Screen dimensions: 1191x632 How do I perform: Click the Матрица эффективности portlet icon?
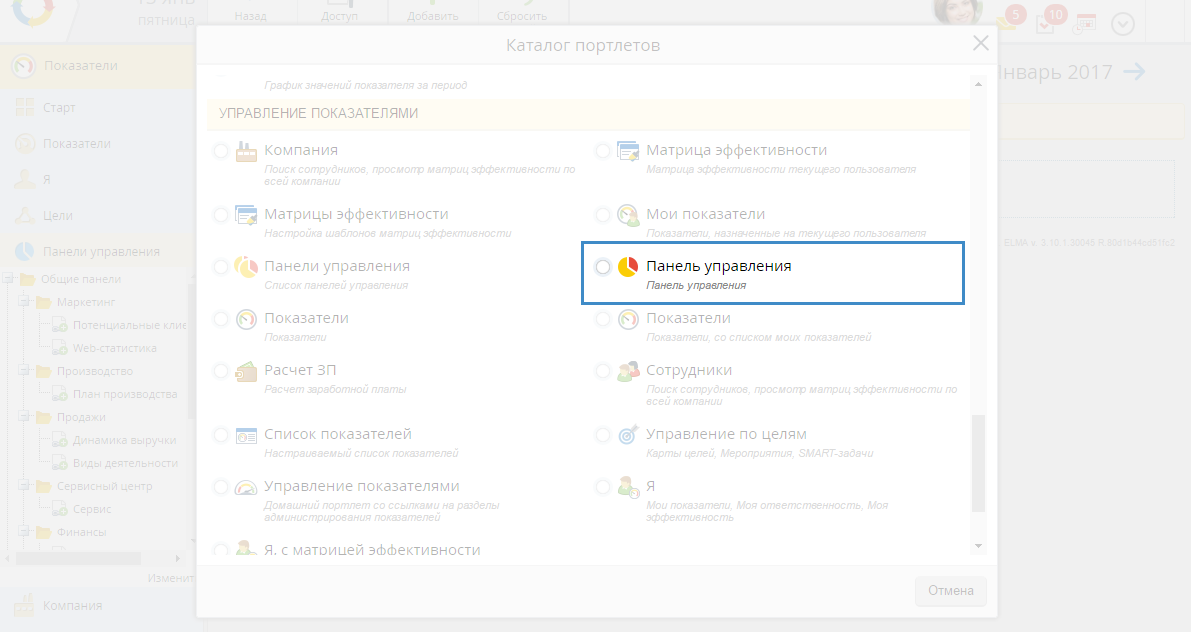click(x=628, y=151)
